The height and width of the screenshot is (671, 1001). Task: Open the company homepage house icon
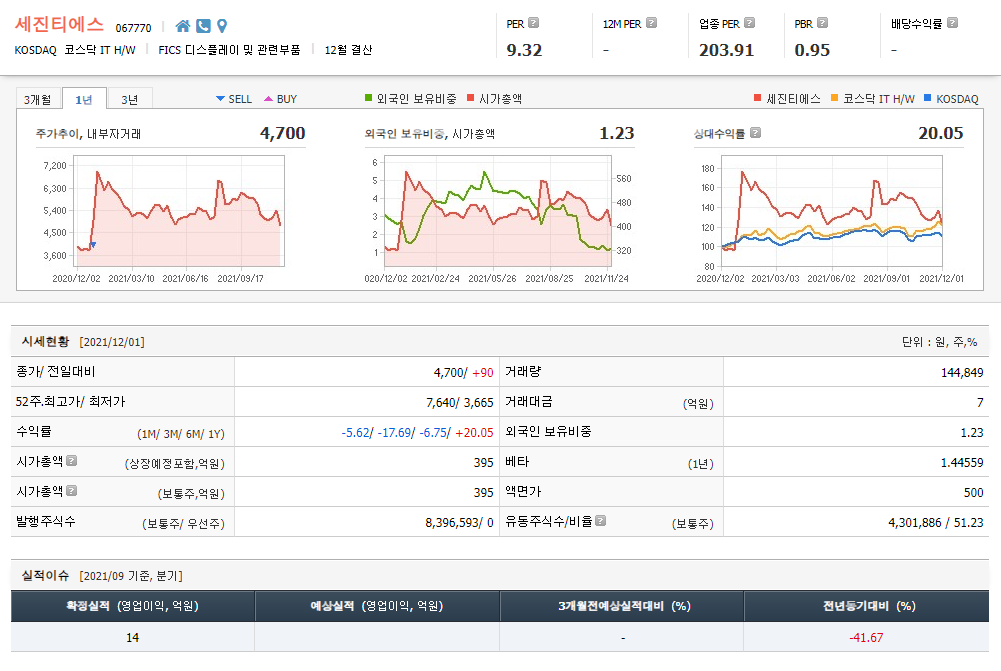point(183,26)
